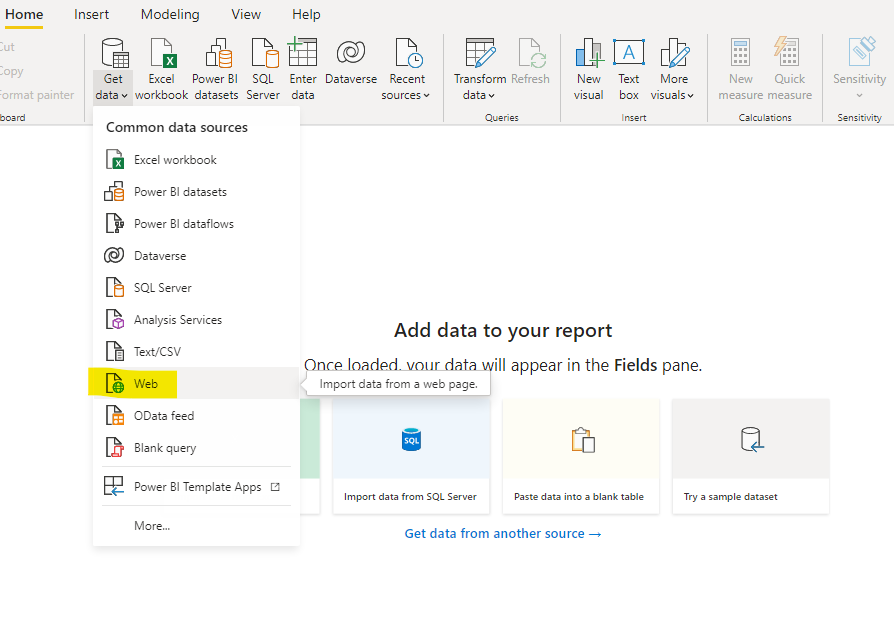894x626 pixels.
Task: Choose Analysis Services menu entry
Action: coord(196,320)
